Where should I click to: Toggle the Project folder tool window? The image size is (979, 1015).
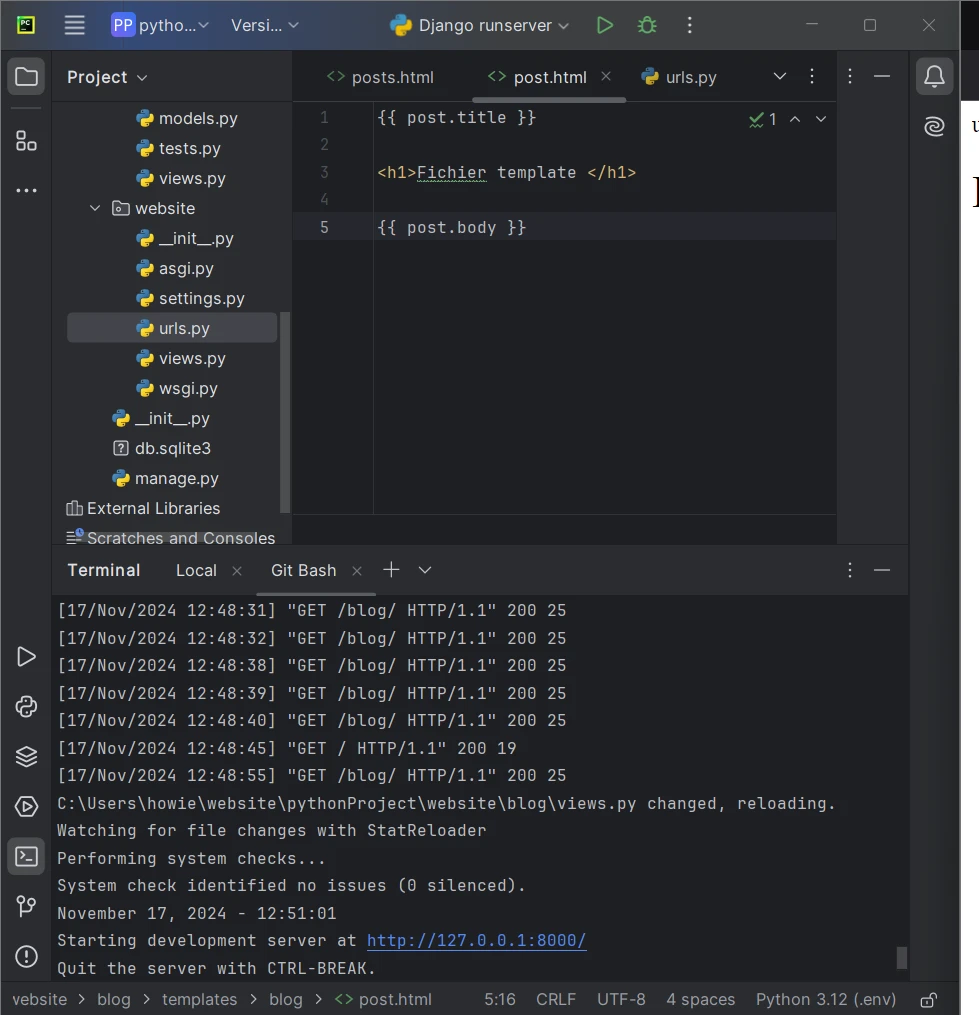[27, 77]
